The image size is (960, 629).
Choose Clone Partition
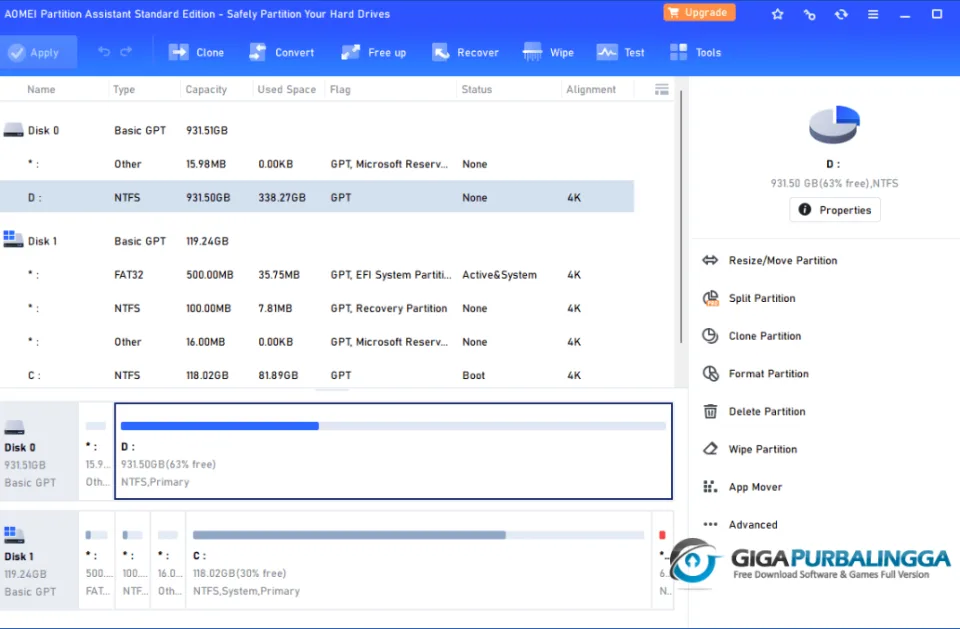coord(765,336)
